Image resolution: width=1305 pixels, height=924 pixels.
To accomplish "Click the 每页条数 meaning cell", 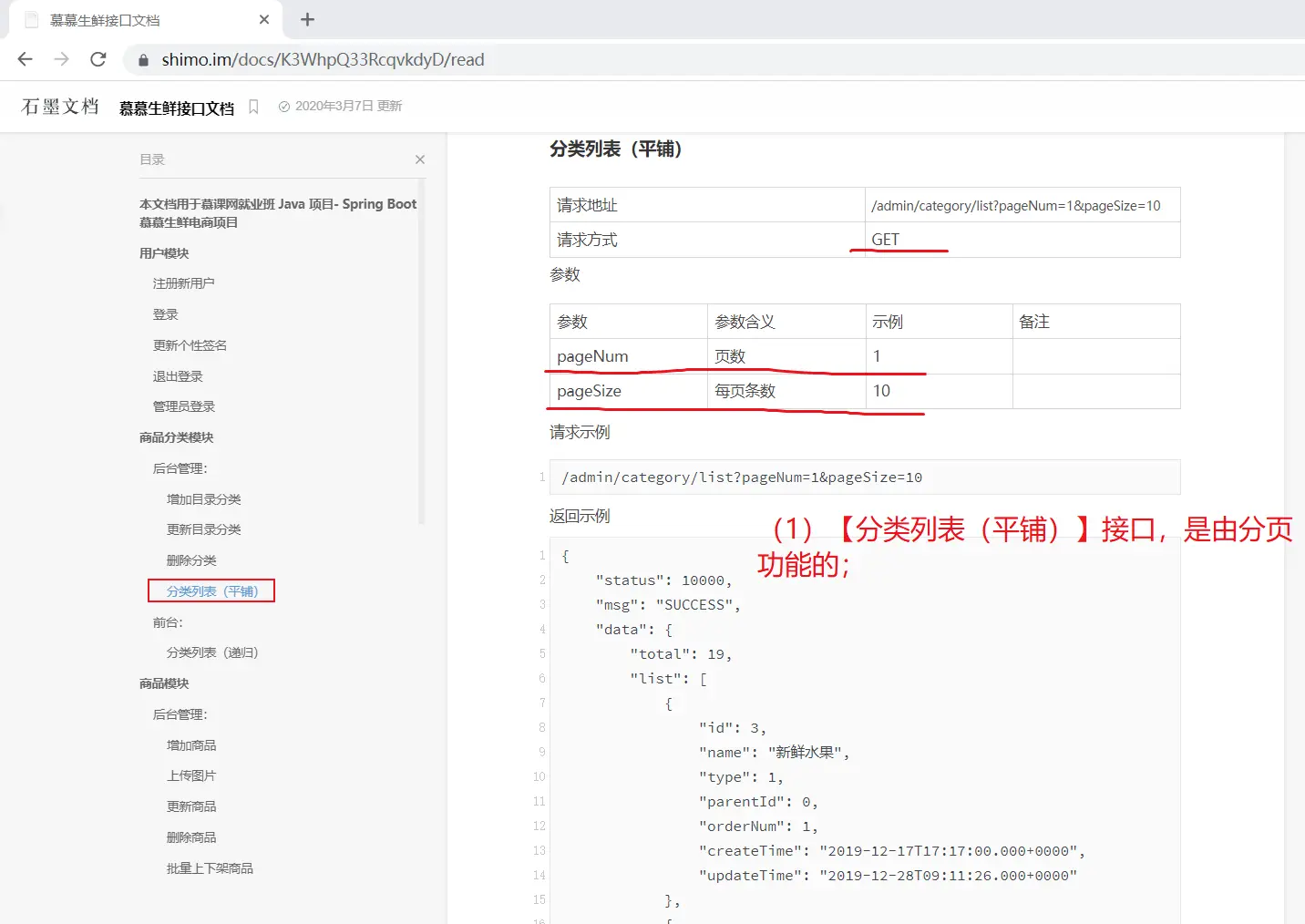I will tap(786, 391).
